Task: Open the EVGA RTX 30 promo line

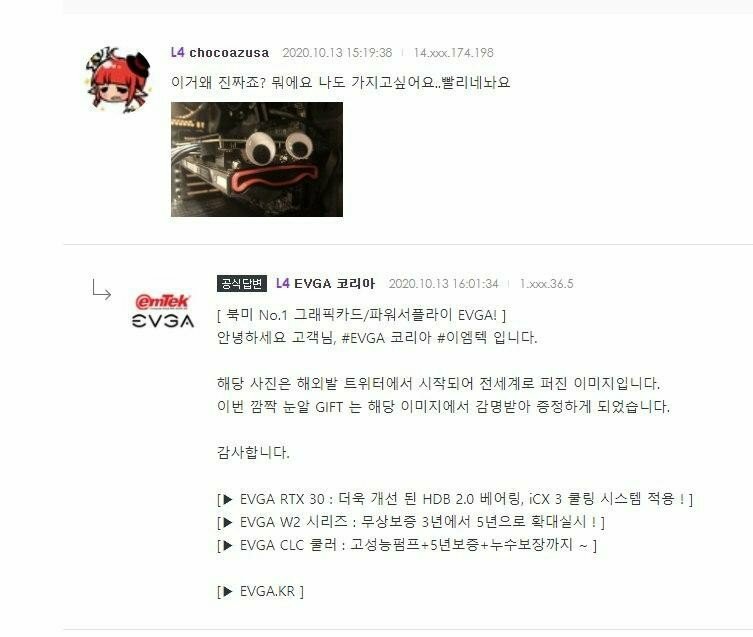Action: [x=455, y=499]
